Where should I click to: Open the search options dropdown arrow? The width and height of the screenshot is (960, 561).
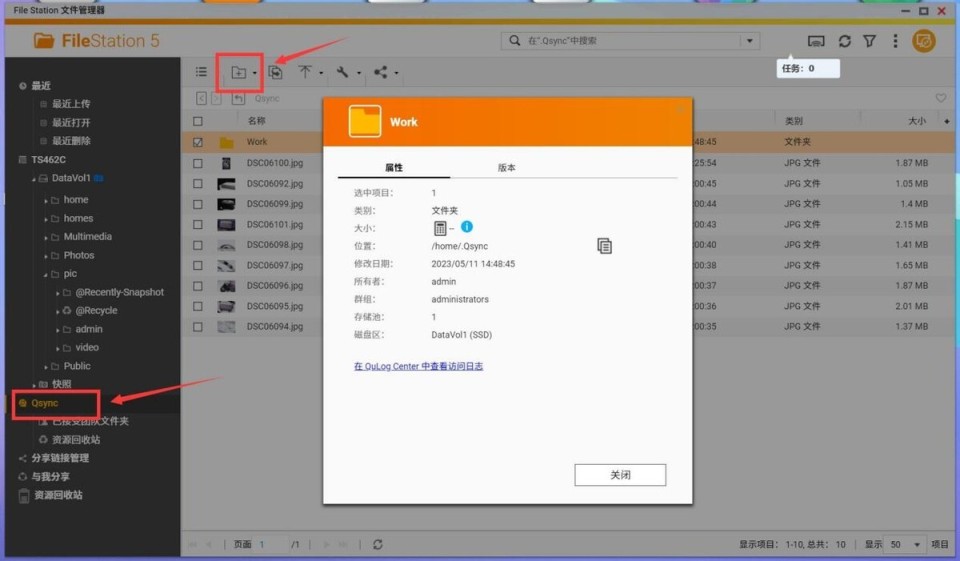749,41
